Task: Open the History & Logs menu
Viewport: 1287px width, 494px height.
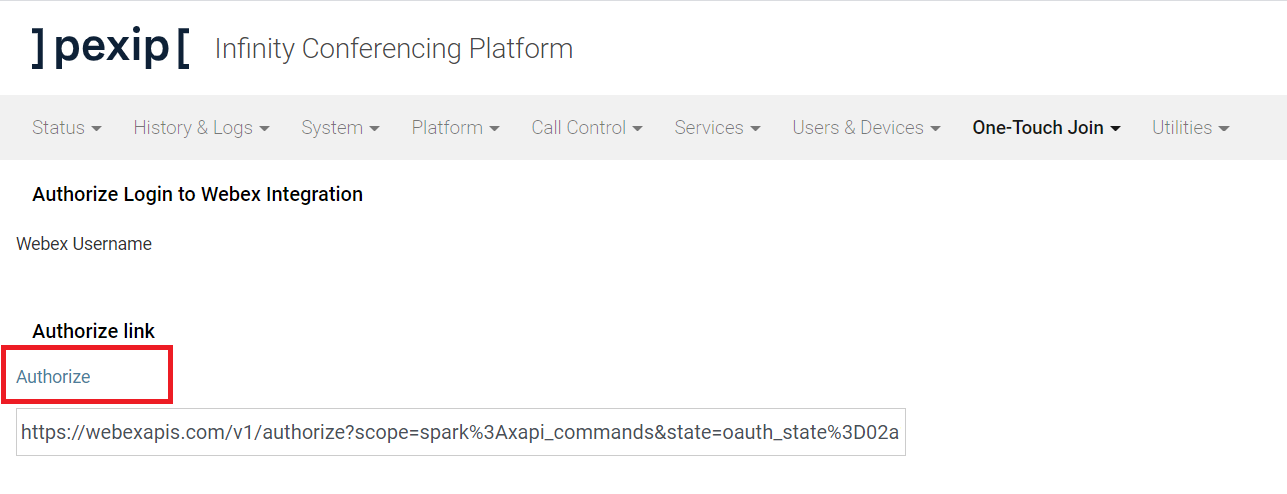Action: [201, 128]
